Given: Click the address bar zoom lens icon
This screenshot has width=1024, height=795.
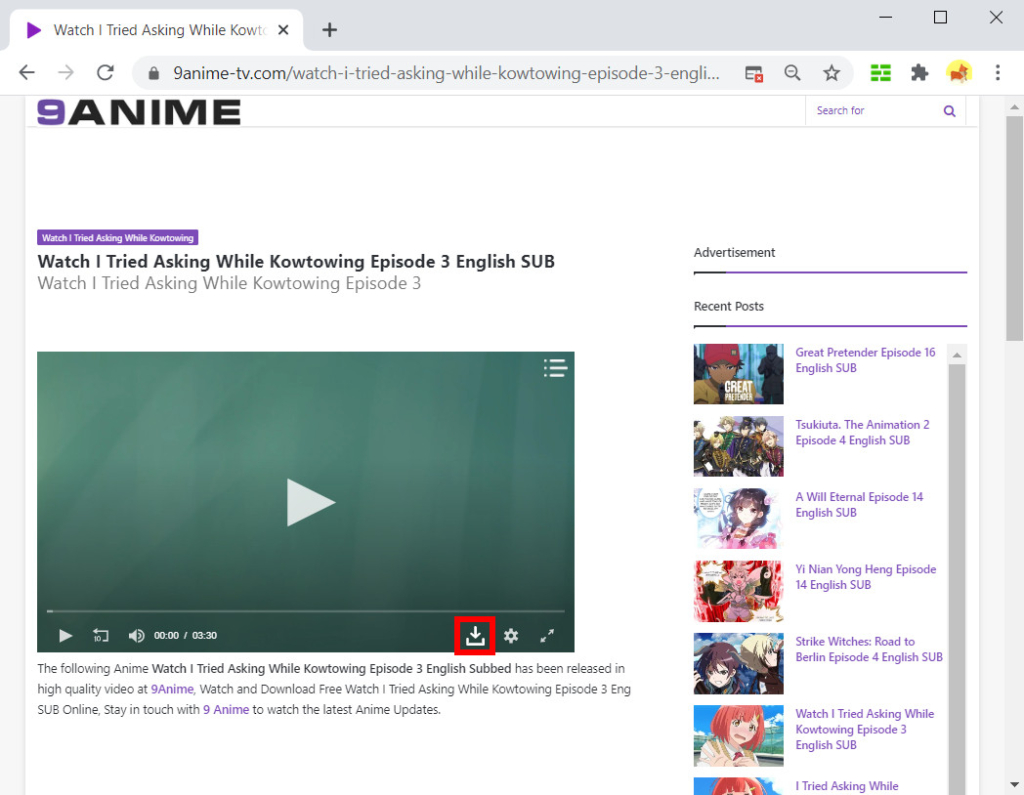Looking at the screenshot, I should (x=792, y=72).
